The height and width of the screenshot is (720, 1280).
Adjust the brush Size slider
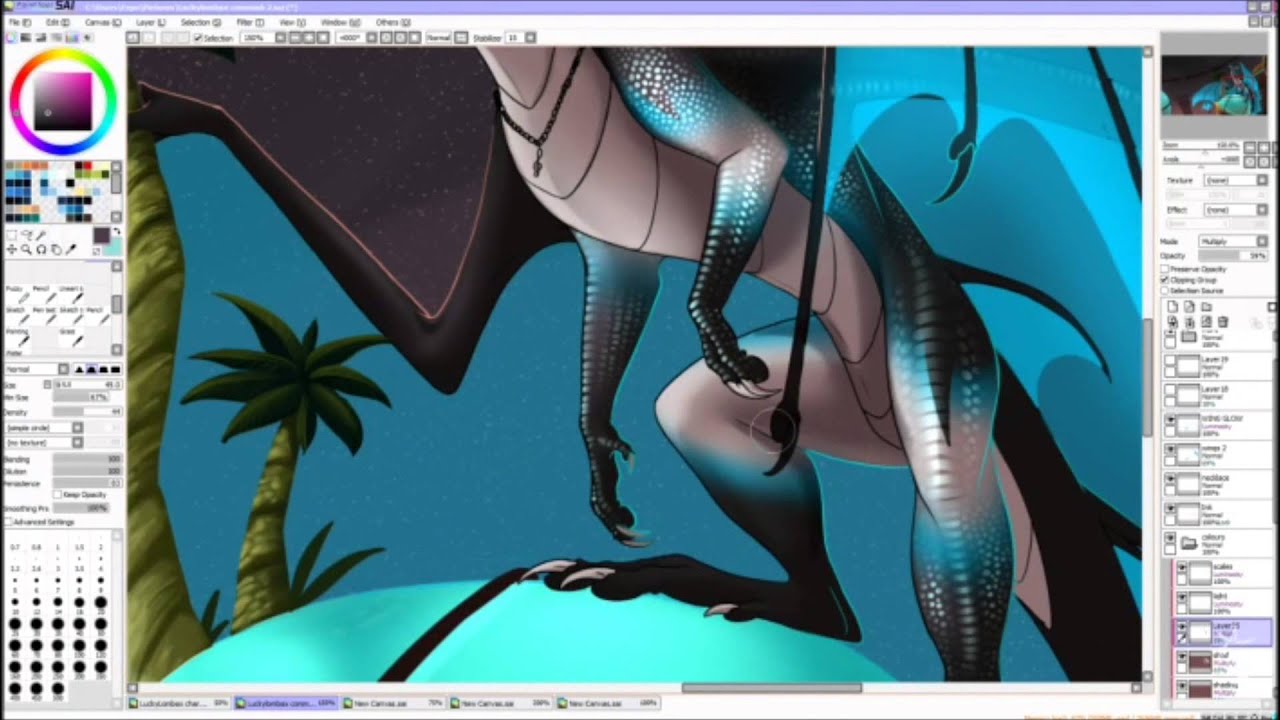tap(87, 384)
